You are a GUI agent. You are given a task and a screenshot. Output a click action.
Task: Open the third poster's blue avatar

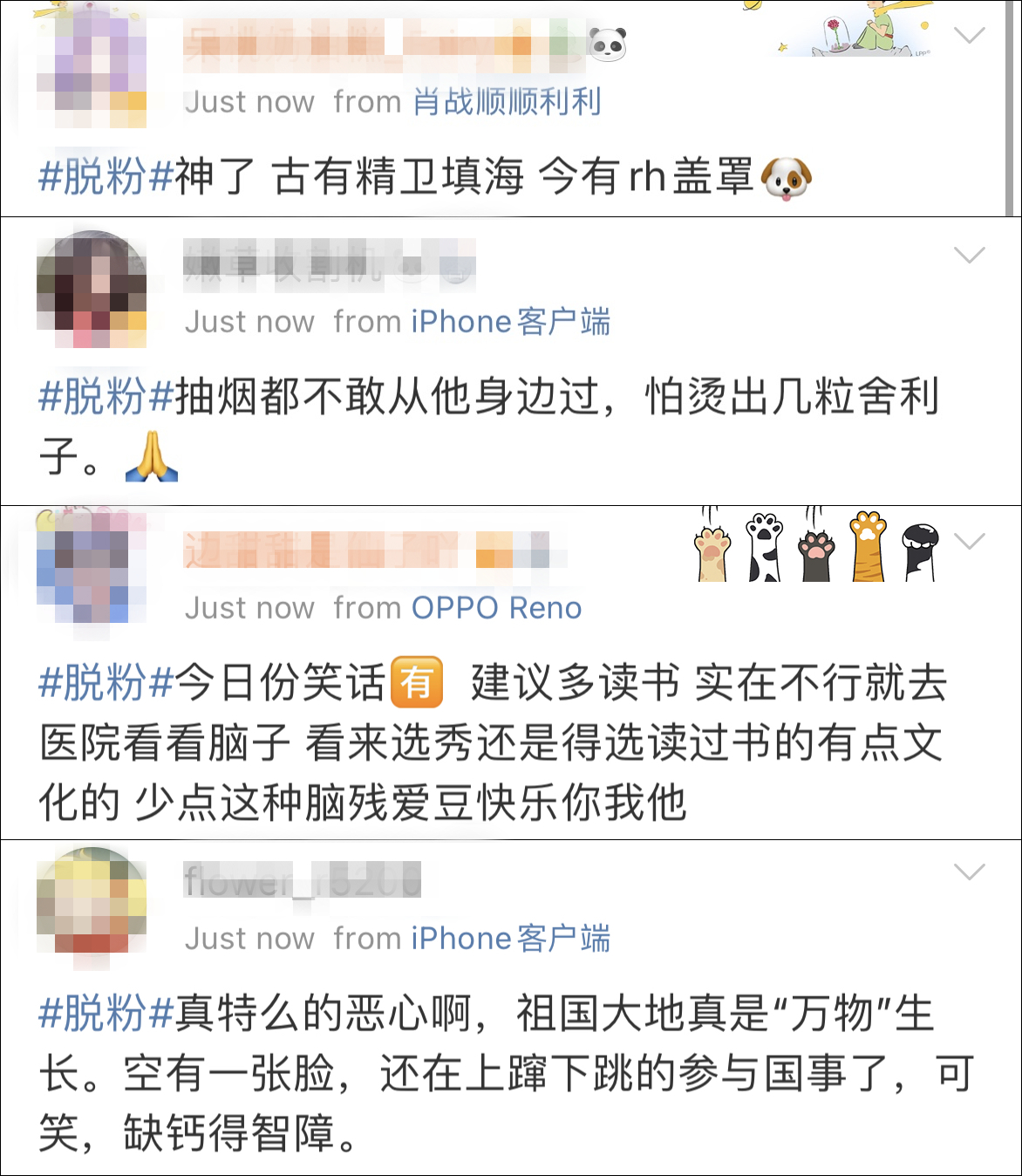pos(92,565)
